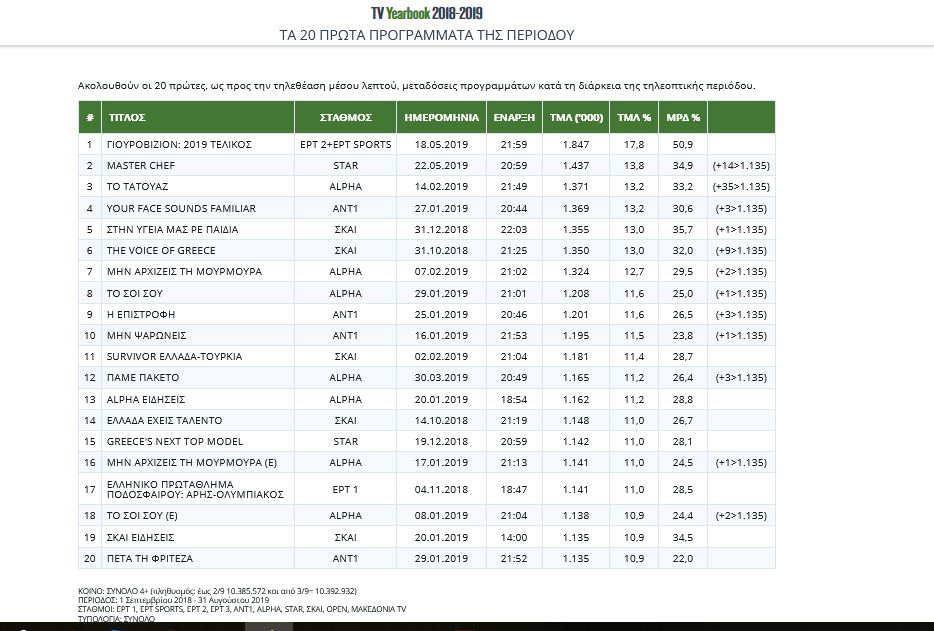Click the ΤΜΛ % column header

click(634, 117)
